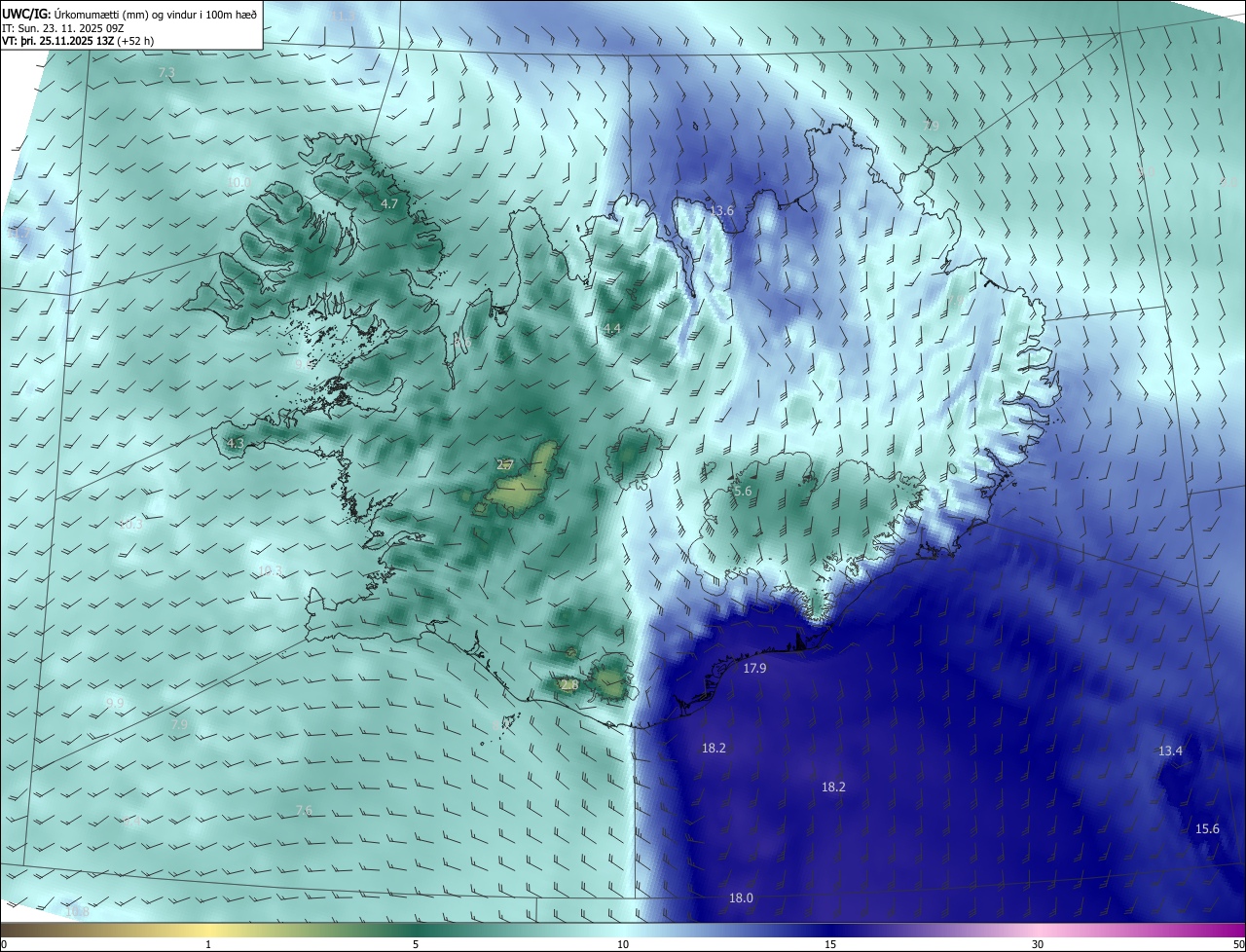Click the 7.3 value label
This screenshot has height=952, width=1246.
click(166, 73)
